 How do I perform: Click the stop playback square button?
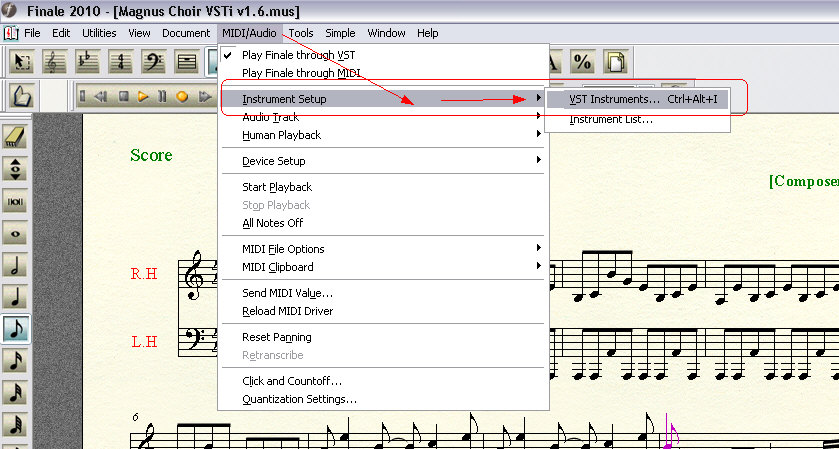(x=124, y=96)
